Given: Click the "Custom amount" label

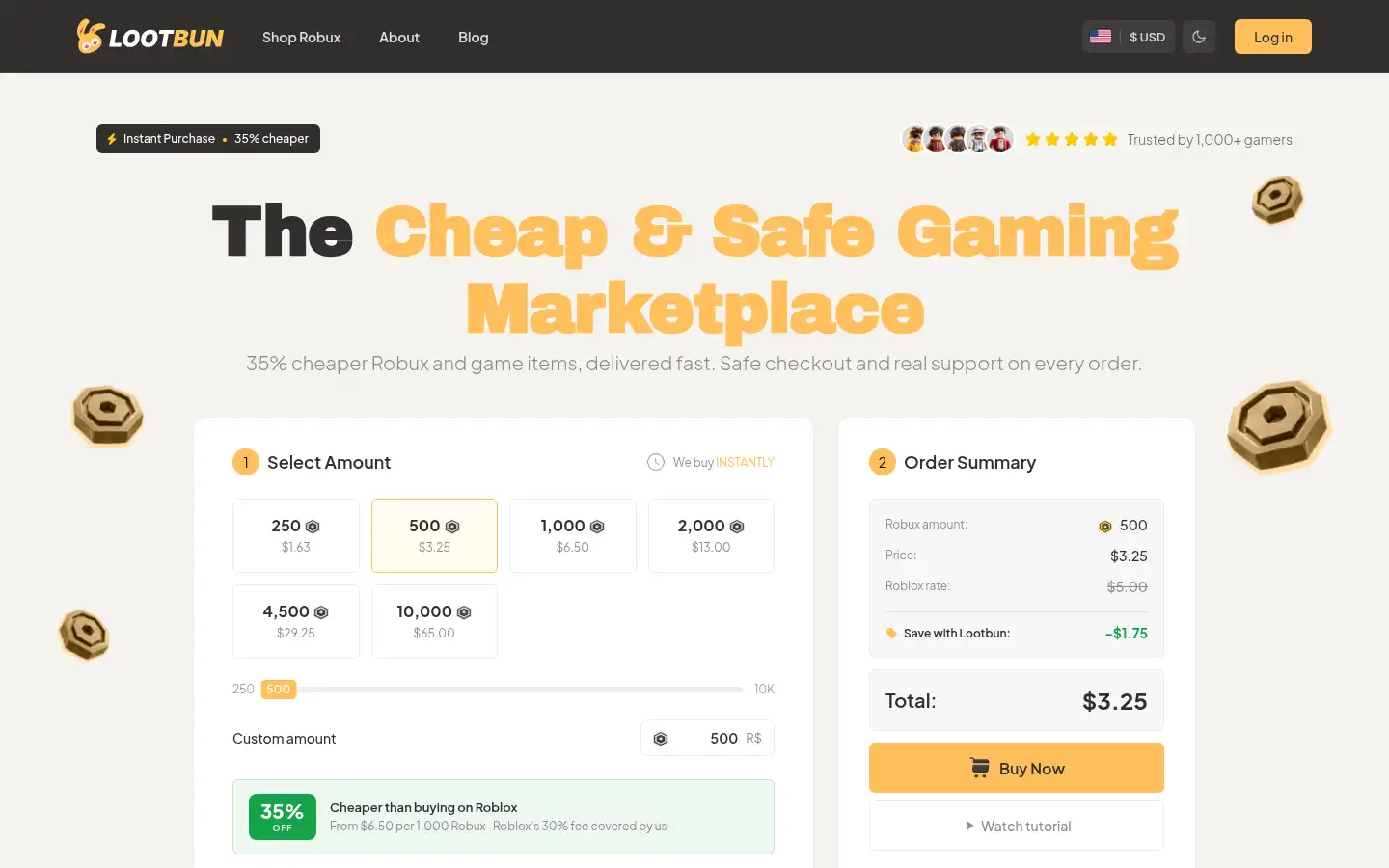Looking at the screenshot, I should (x=285, y=738).
